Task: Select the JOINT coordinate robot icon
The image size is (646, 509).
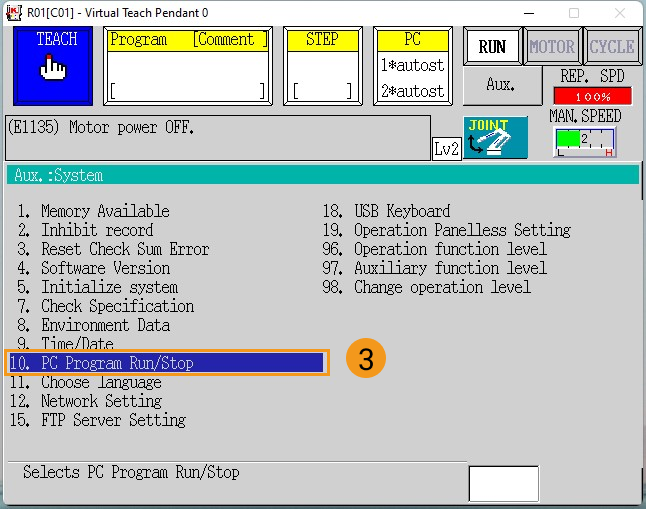Action: click(496, 137)
